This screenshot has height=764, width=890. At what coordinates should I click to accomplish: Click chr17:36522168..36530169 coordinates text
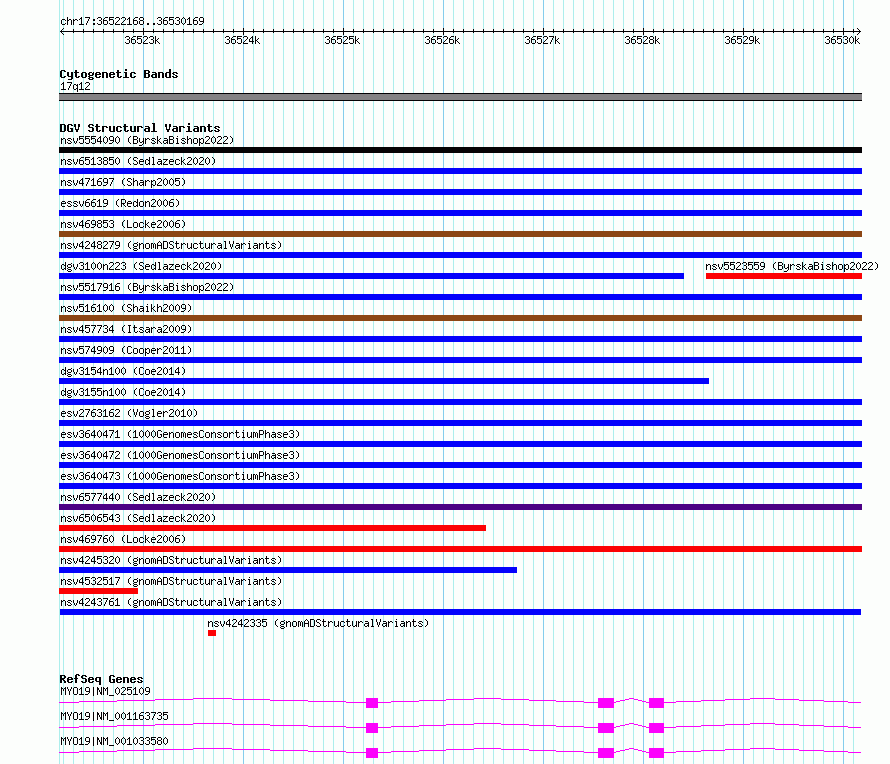pyautogui.click(x=132, y=22)
